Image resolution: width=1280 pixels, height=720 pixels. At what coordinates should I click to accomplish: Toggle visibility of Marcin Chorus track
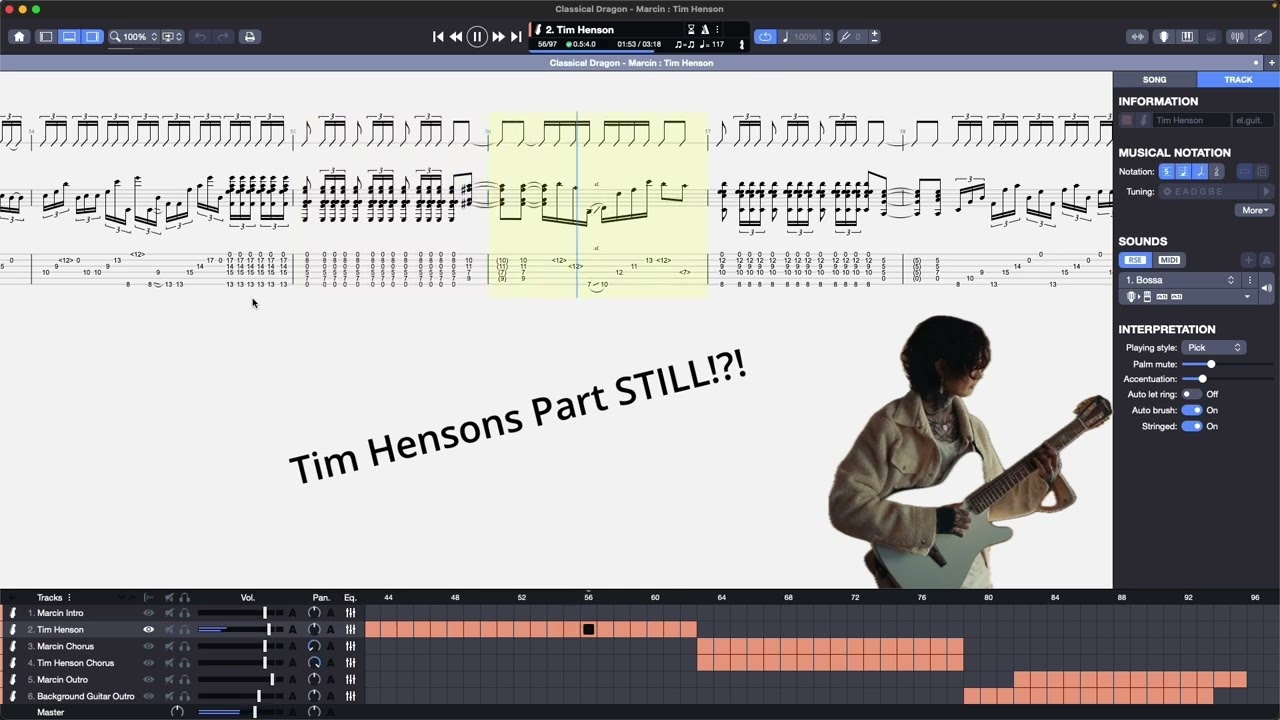pos(148,647)
